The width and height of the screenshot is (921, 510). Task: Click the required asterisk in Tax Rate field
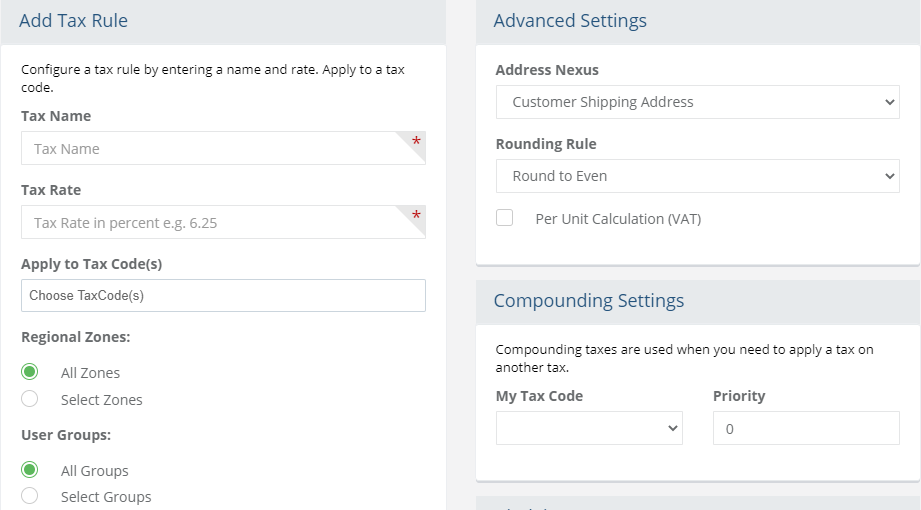(416, 217)
